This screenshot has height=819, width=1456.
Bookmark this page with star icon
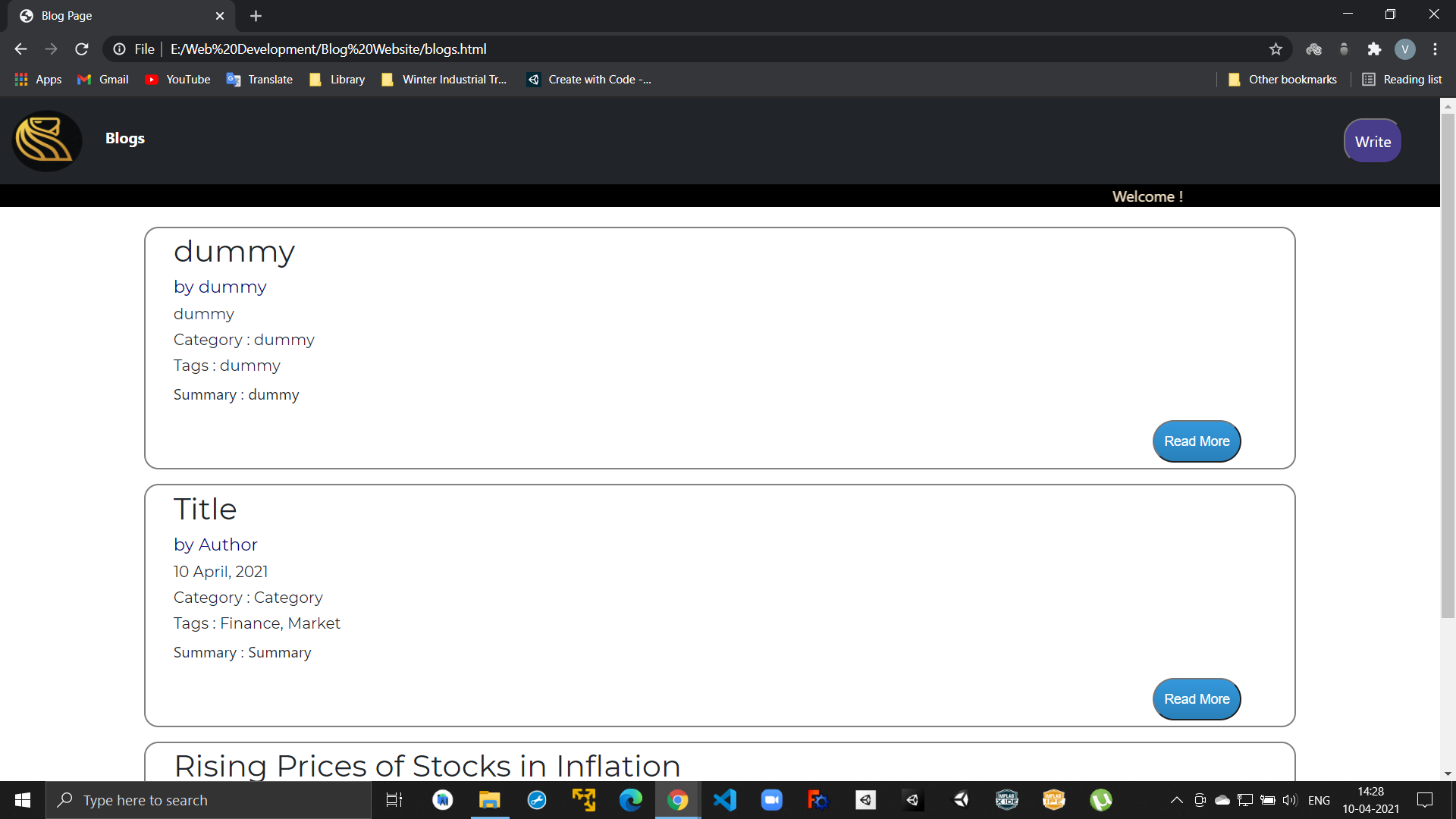[1276, 49]
